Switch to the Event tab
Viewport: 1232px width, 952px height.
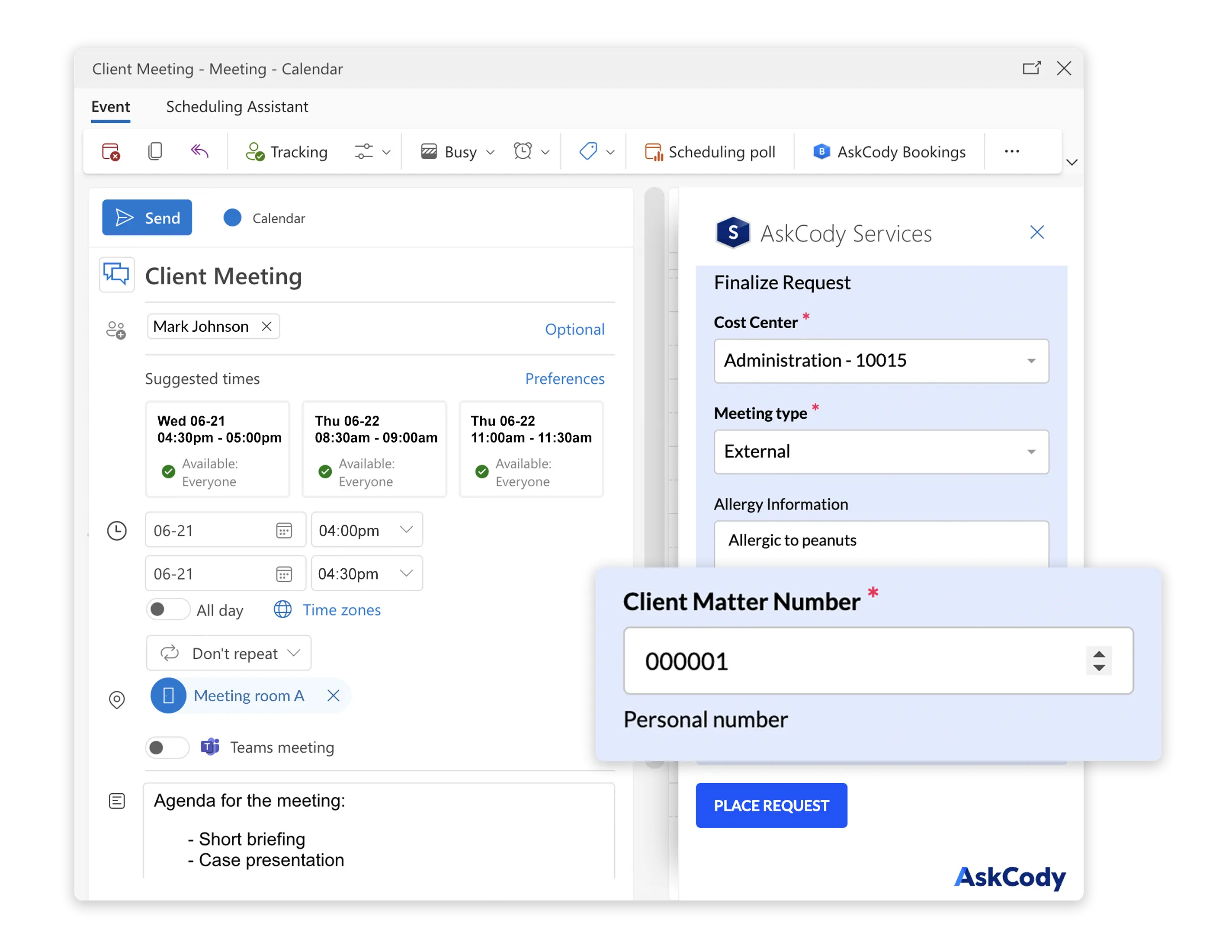(111, 106)
